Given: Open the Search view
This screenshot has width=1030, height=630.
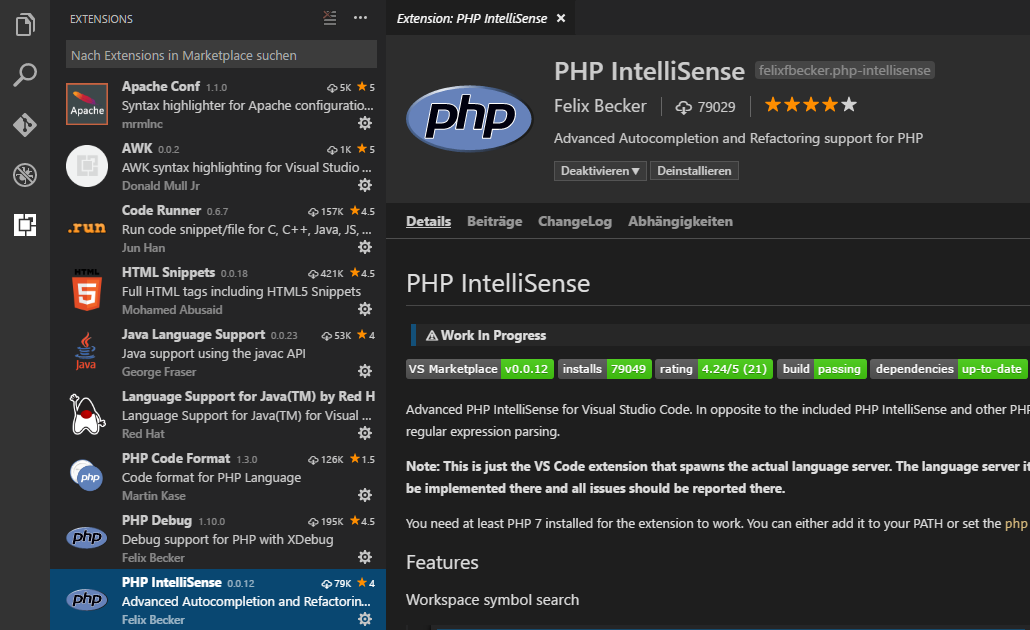Looking at the screenshot, I should (25, 75).
